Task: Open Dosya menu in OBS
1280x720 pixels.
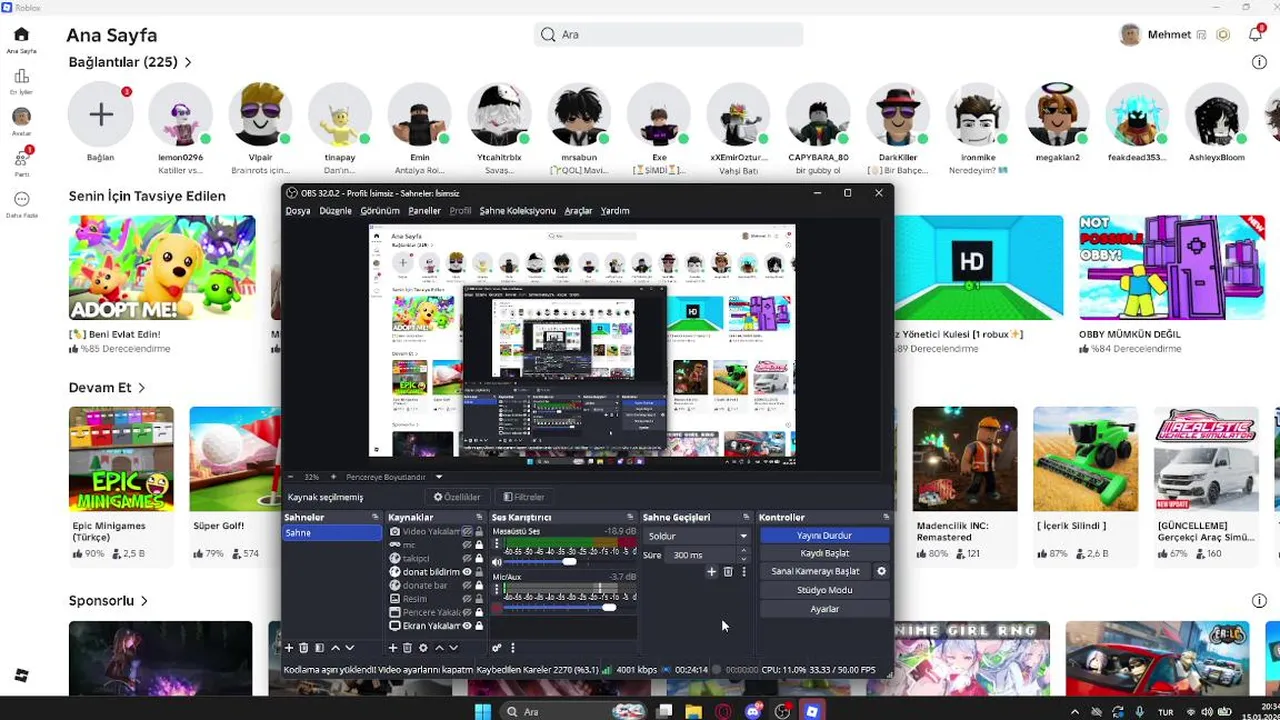Action: coord(298,211)
